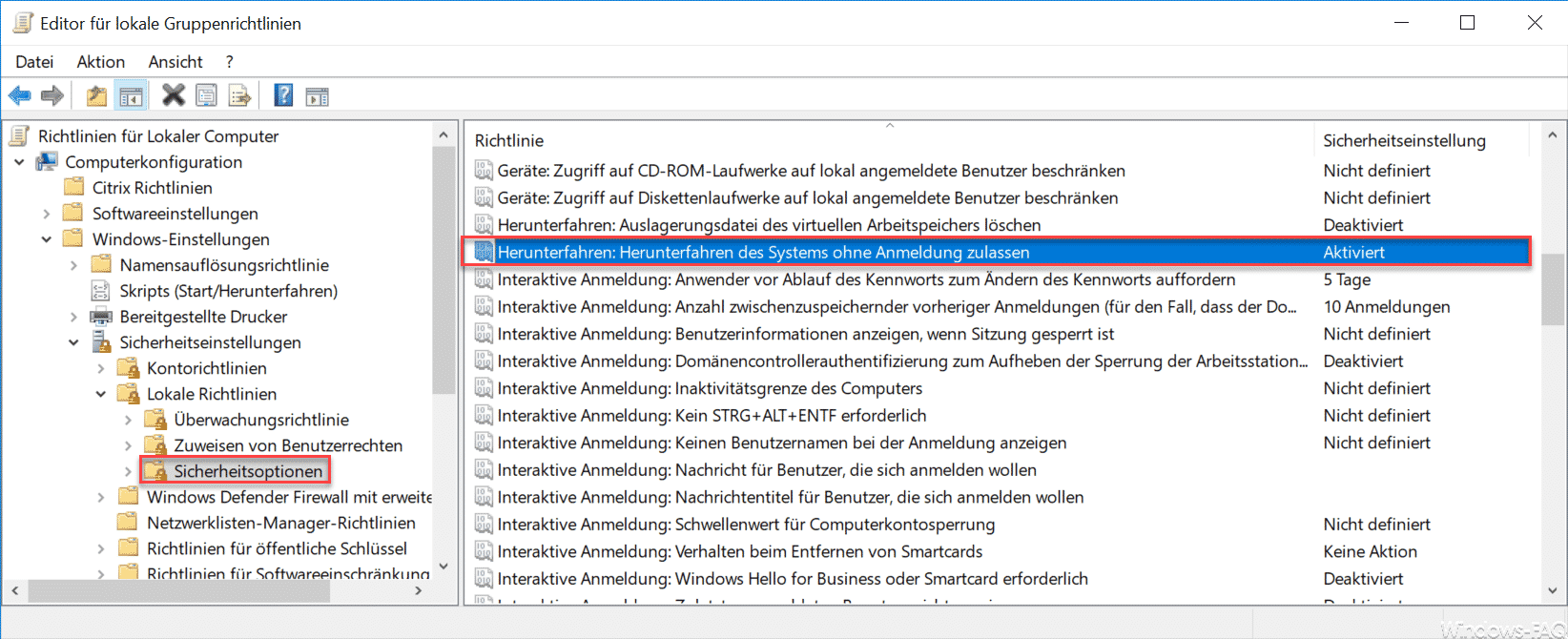1568x639 pixels.
Task: Collapse the Windows-Einstellungen node
Action: click(x=46, y=239)
